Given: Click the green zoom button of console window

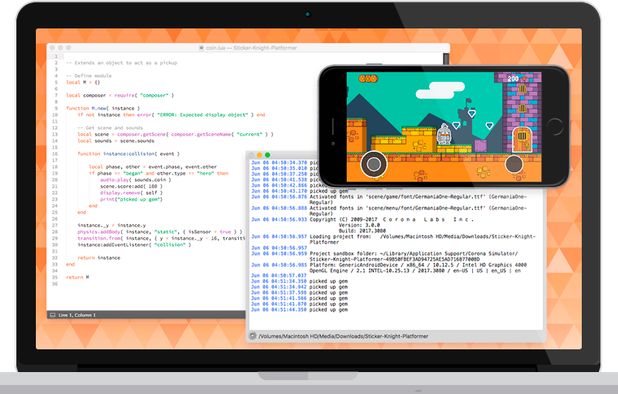Looking at the screenshot, I should pos(268,155).
